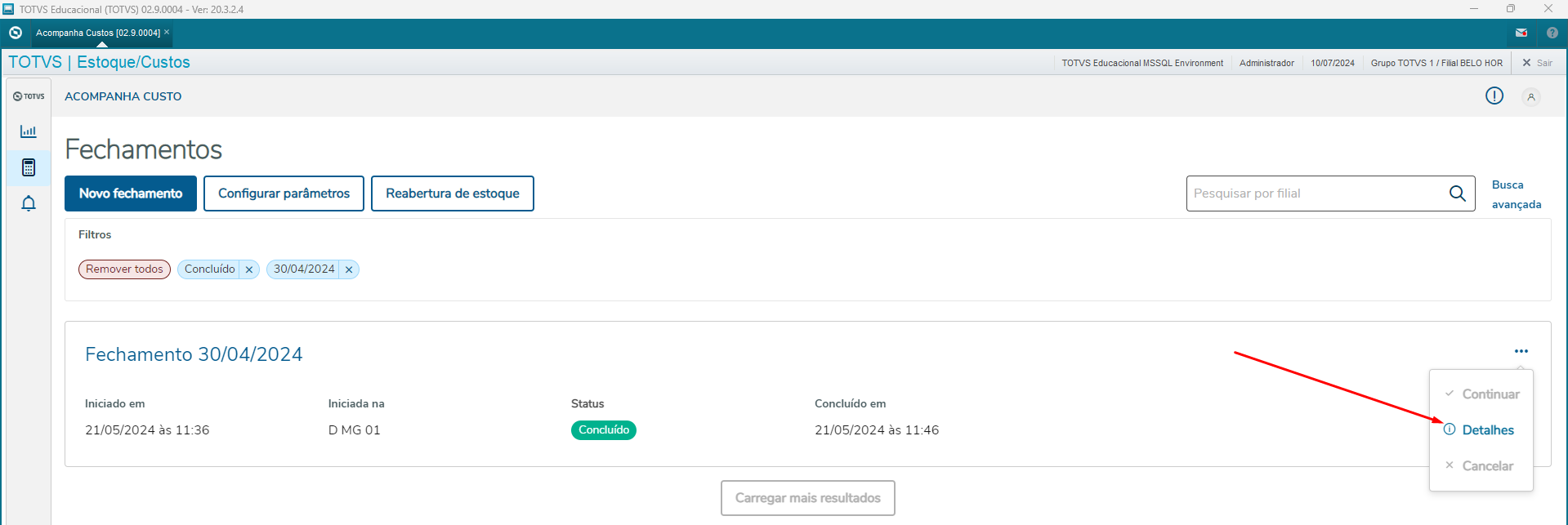This screenshot has width=1568, height=525.
Task: Open the calculator sidebar icon
Action: click(x=29, y=167)
